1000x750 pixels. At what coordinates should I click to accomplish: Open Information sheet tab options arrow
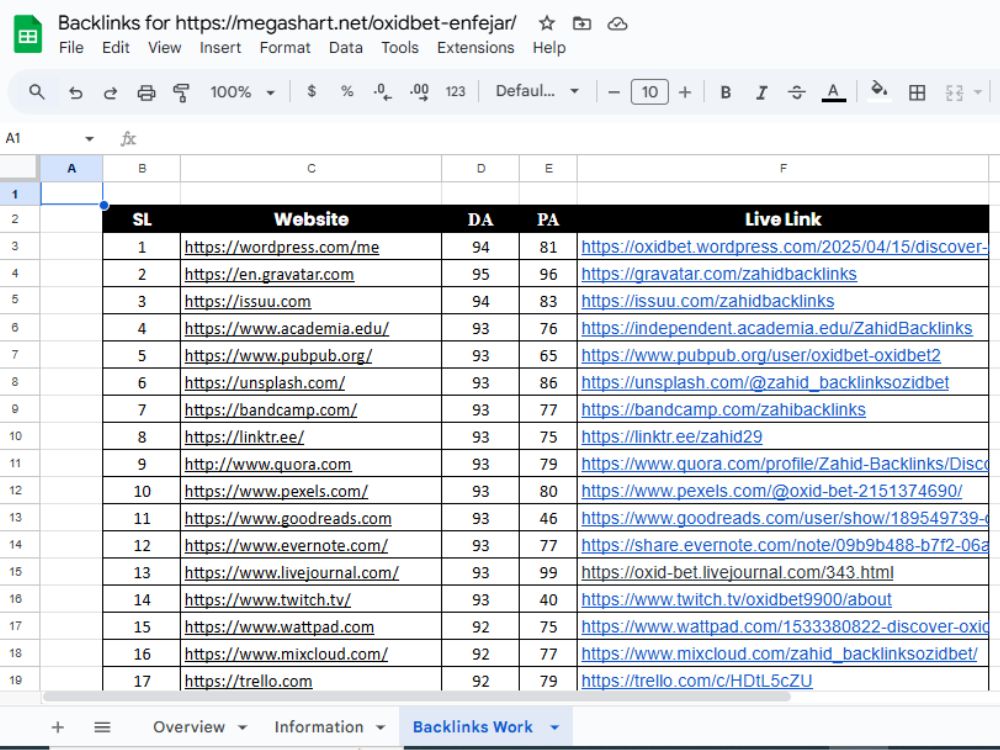(x=381, y=727)
